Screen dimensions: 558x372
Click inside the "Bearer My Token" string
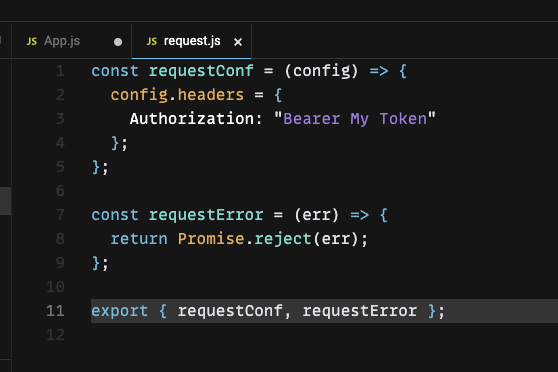tap(355, 119)
